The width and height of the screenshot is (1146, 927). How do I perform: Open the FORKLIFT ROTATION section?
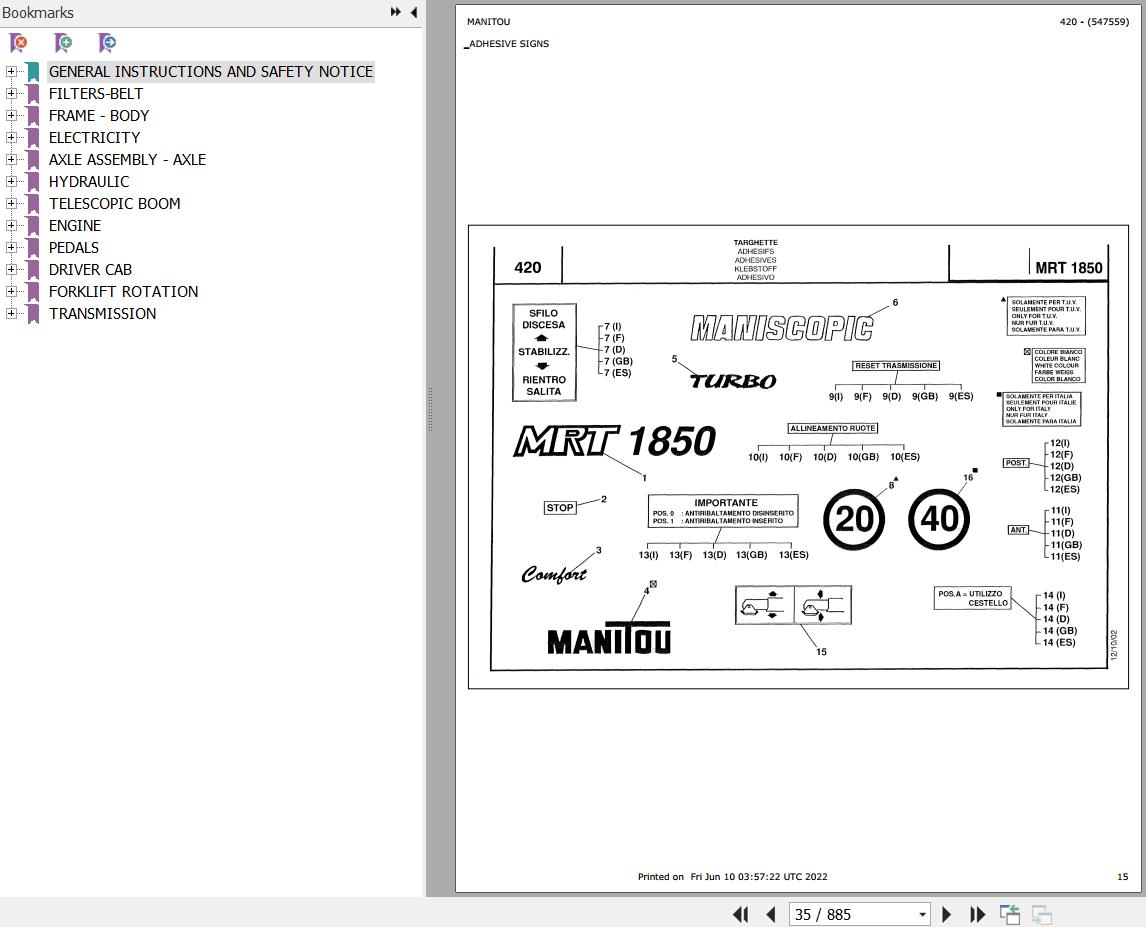(123, 291)
